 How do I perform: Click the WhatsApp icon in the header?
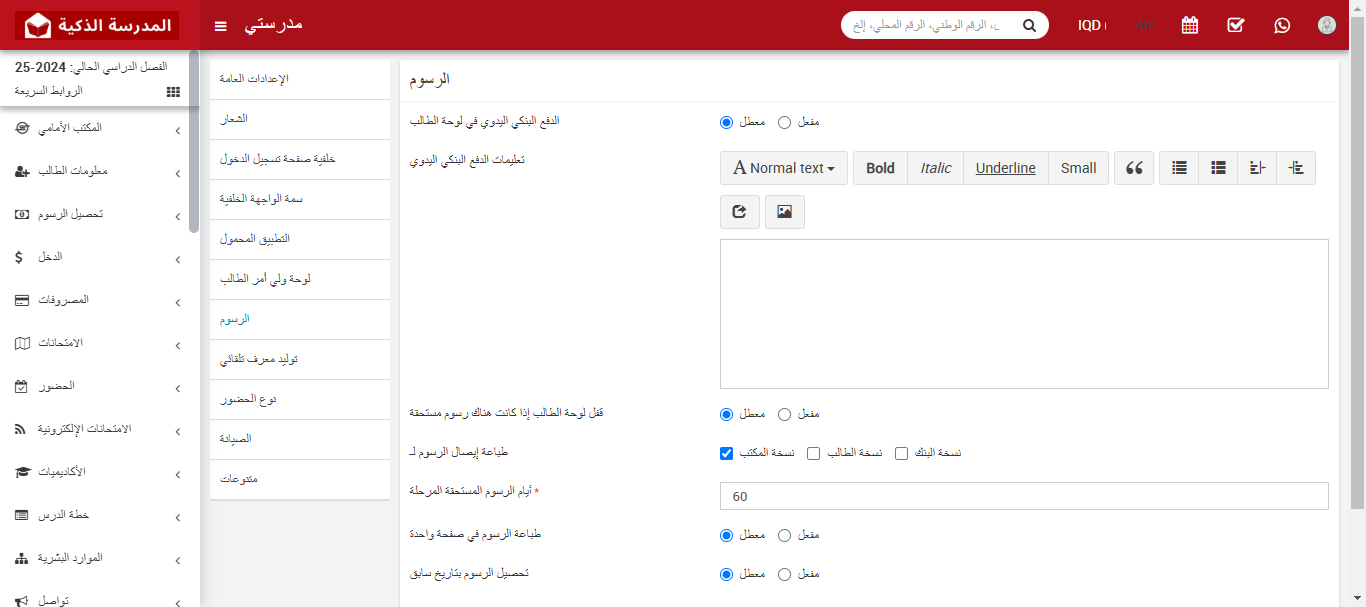click(x=1282, y=25)
